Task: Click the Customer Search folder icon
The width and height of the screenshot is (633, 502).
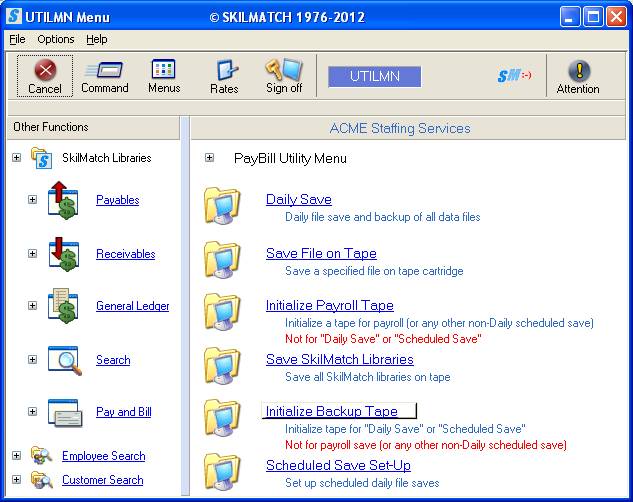Action: pos(42,480)
